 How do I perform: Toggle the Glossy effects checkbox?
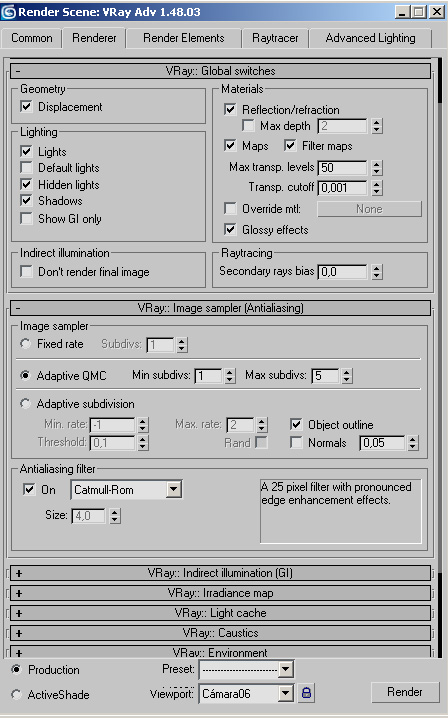(230, 229)
